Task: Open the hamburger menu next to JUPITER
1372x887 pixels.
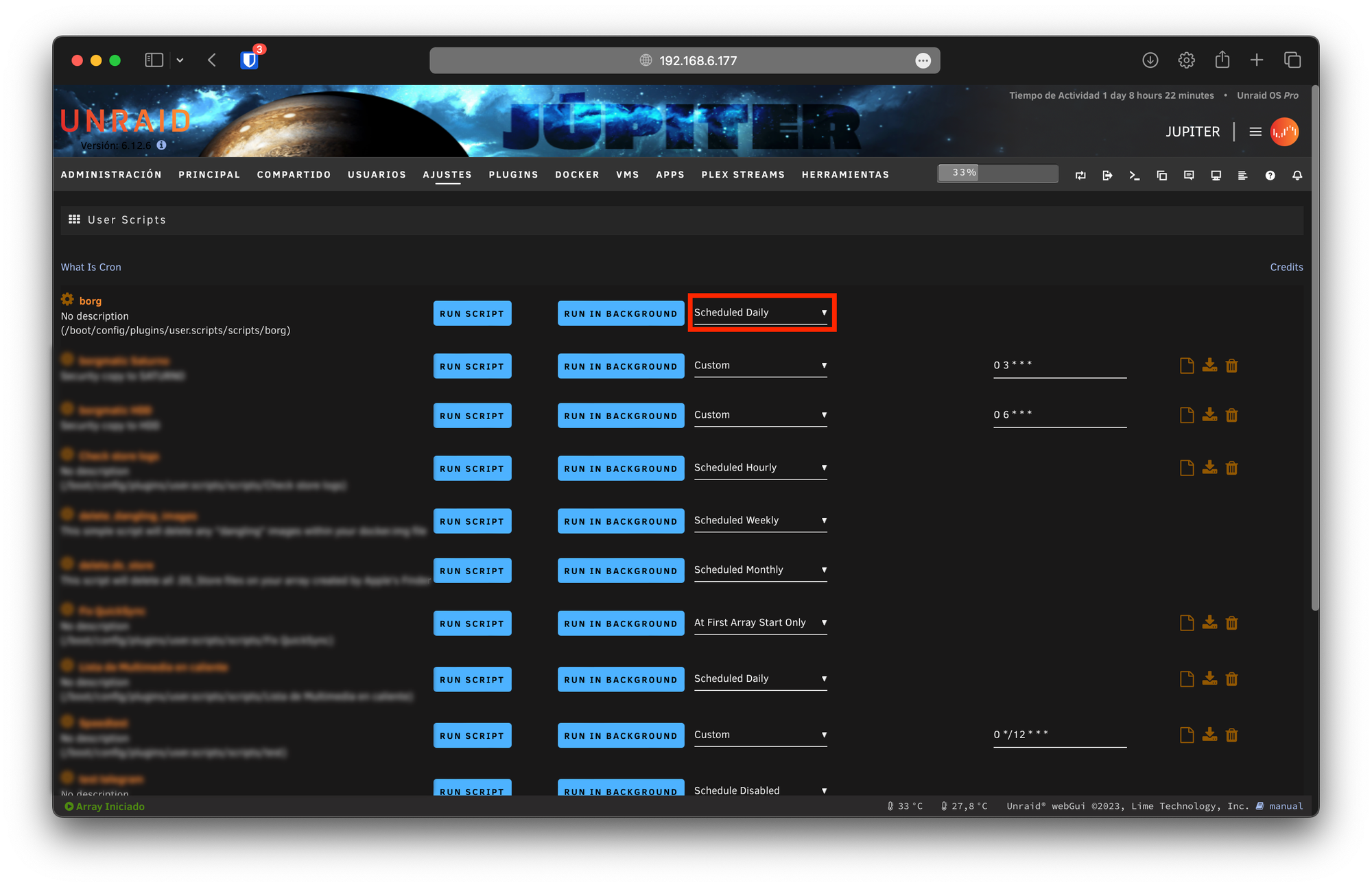Action: (1255, 132)
